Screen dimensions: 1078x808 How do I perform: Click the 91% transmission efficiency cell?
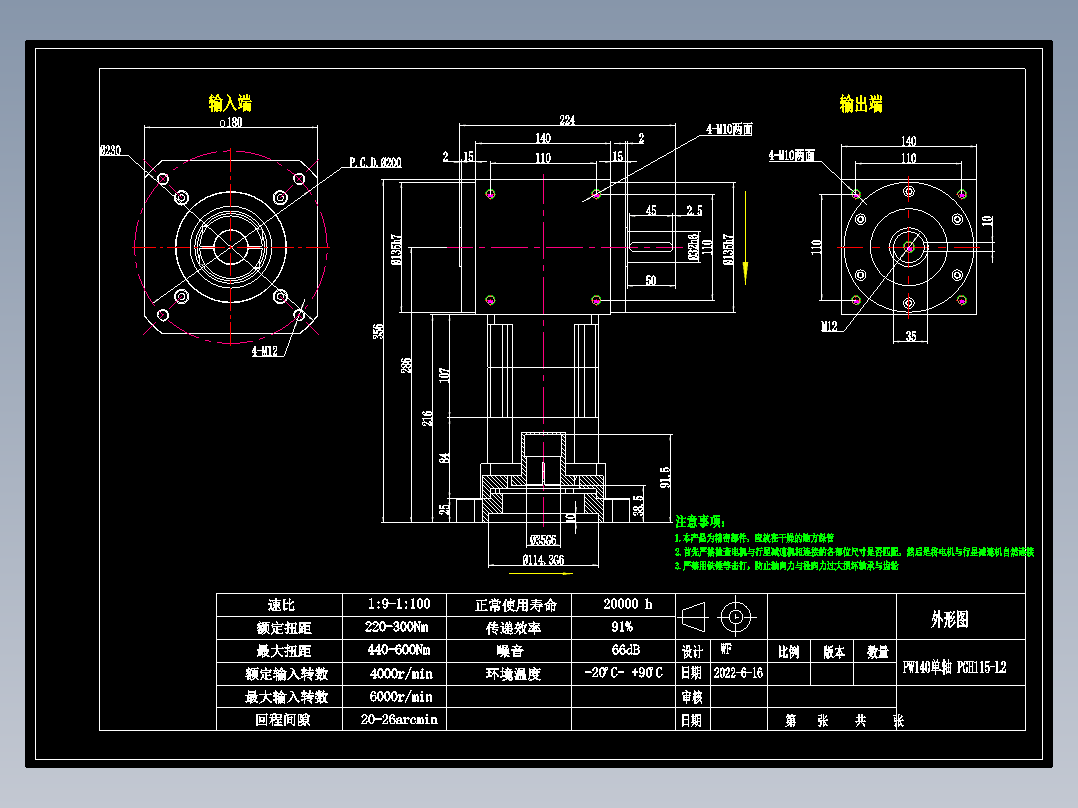click(622, 626)
